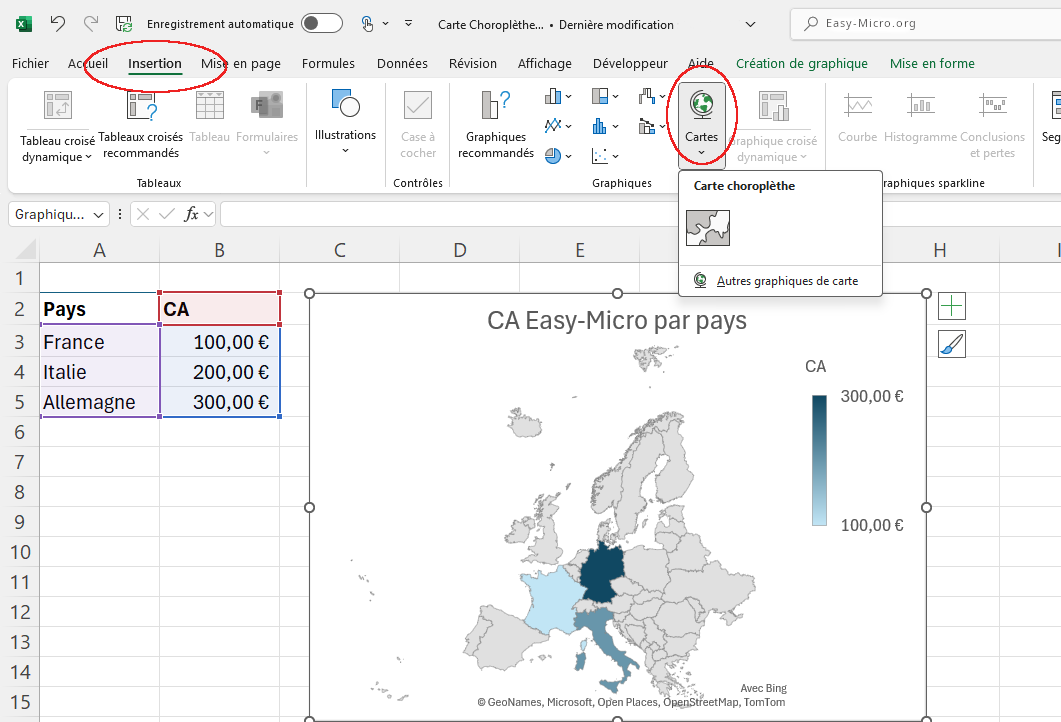This screenshot has height=722, width=1061.
Task: Open Tableaux croisés recommandés
Action: pos(141,126)
